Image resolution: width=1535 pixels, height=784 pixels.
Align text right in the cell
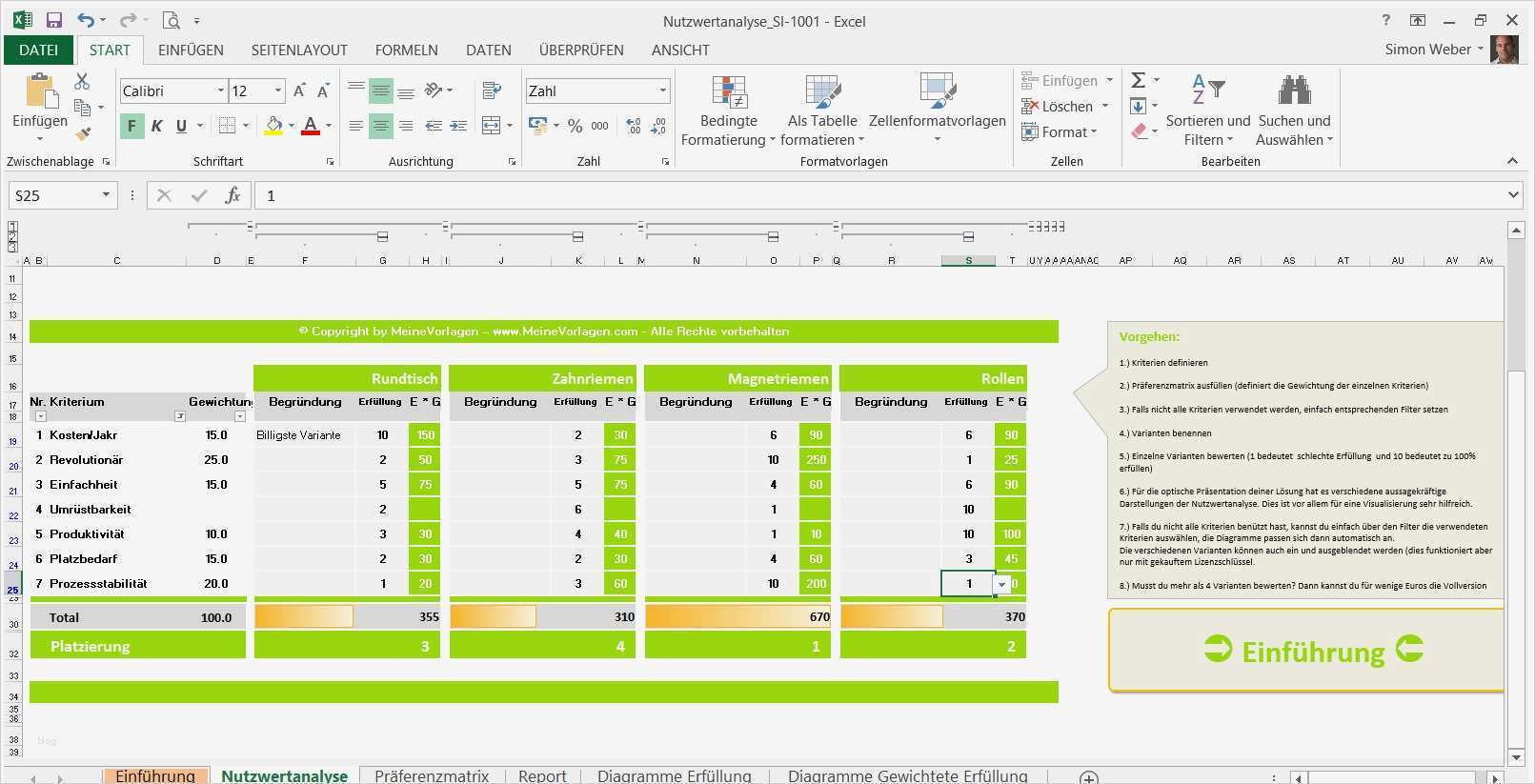(406, 126)
